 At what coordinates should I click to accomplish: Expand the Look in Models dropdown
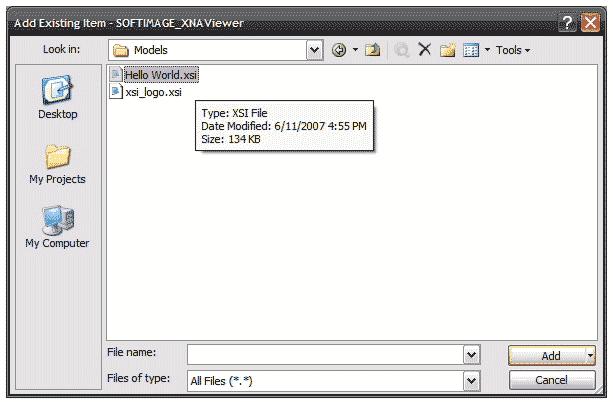[x=314, y=50]
